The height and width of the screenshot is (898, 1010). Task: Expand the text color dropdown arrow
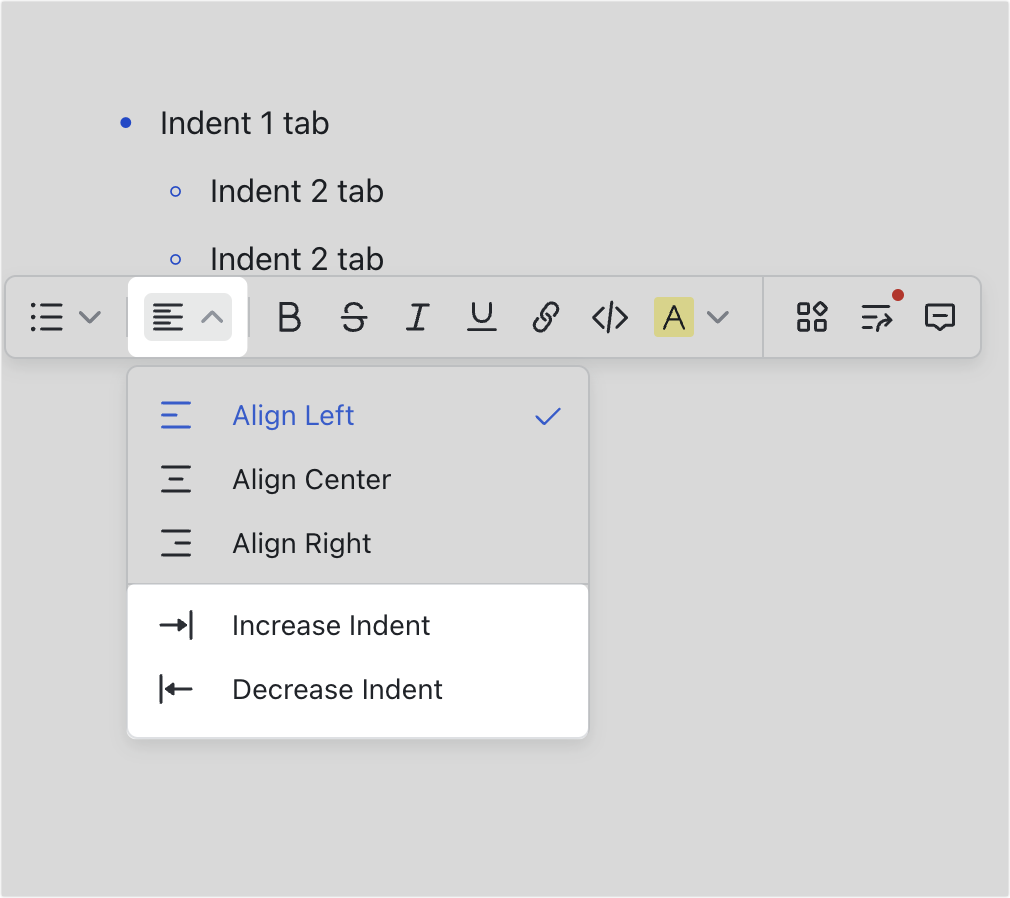pyautogui.click(x=718, y=317)
